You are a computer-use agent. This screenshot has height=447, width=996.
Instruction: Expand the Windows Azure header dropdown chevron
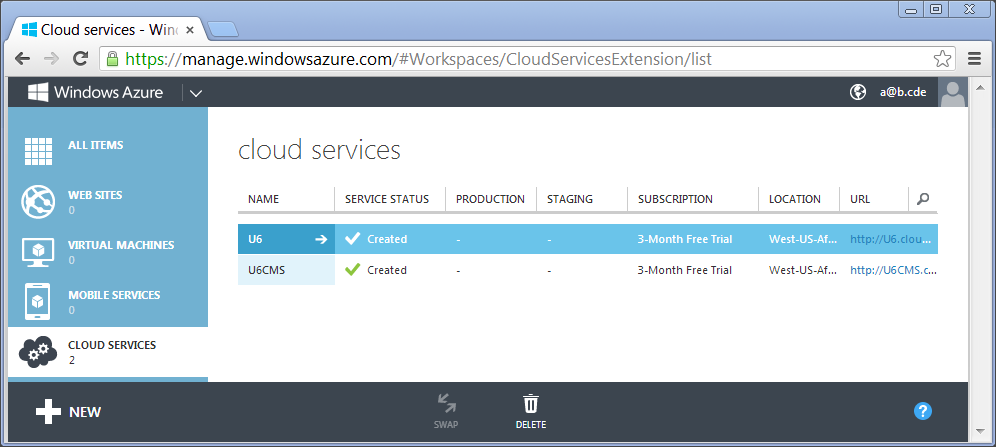point(195,93)
